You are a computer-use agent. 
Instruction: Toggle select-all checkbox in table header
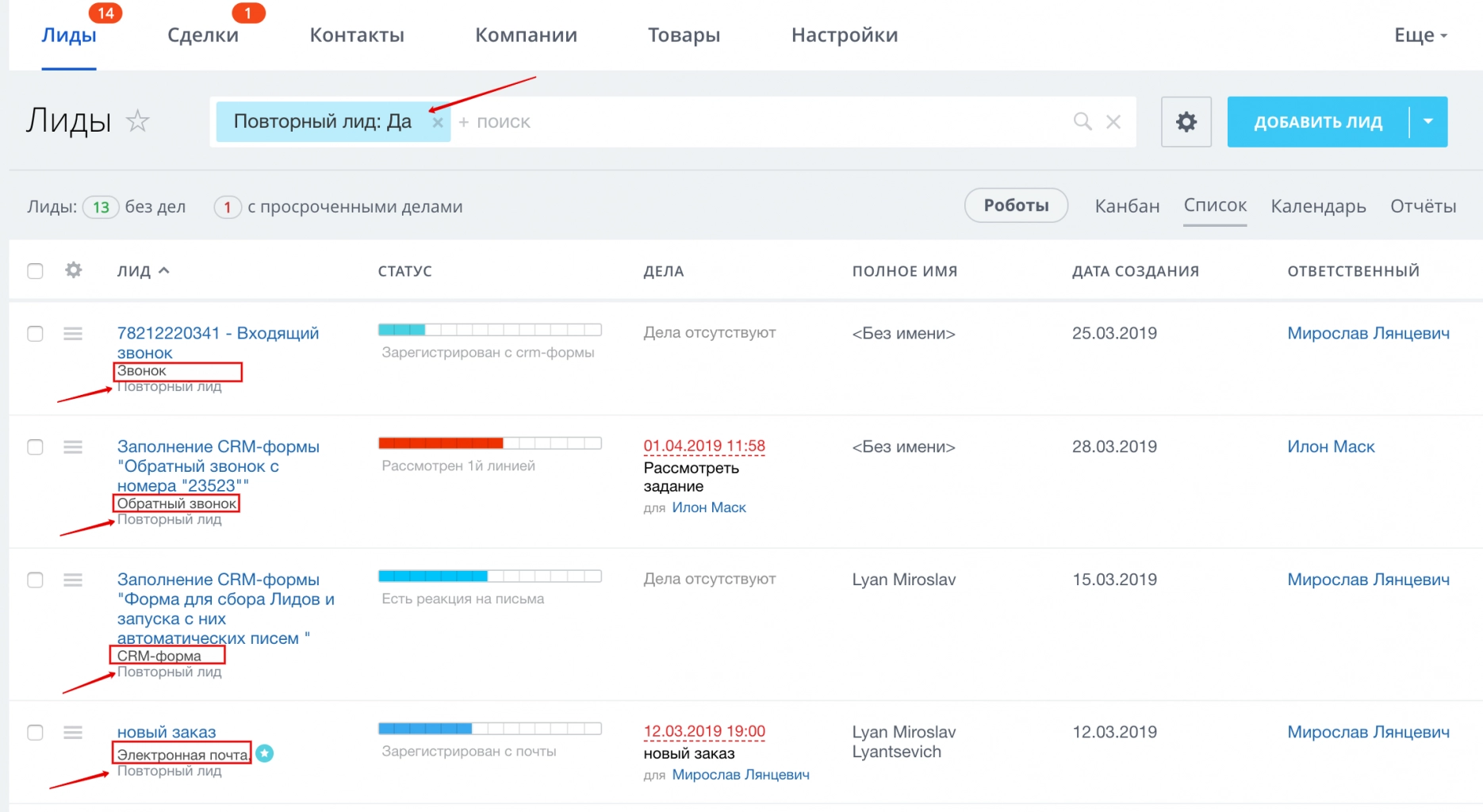(35, 271)
